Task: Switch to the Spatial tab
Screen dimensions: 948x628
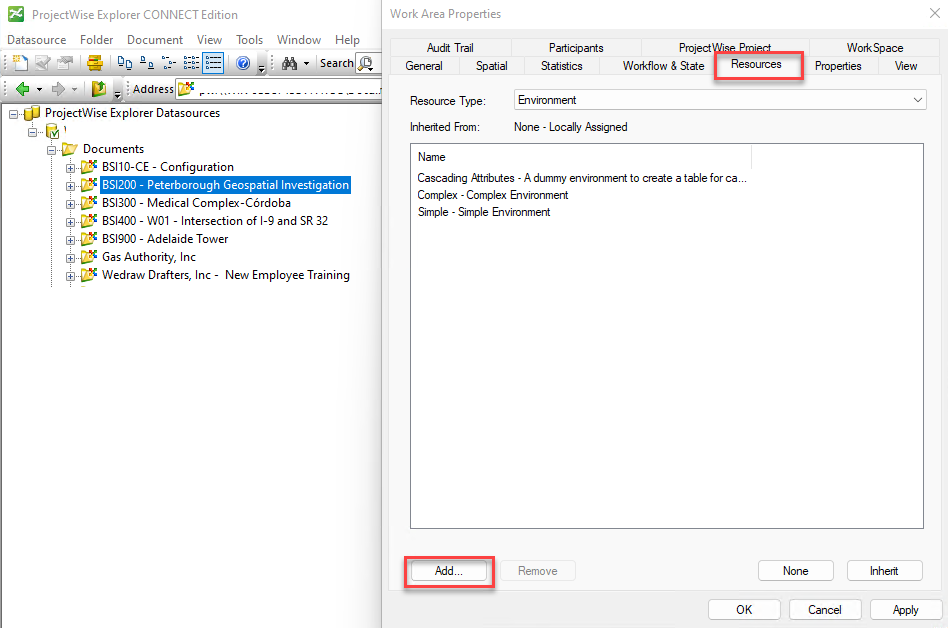Action: point(491,66)
